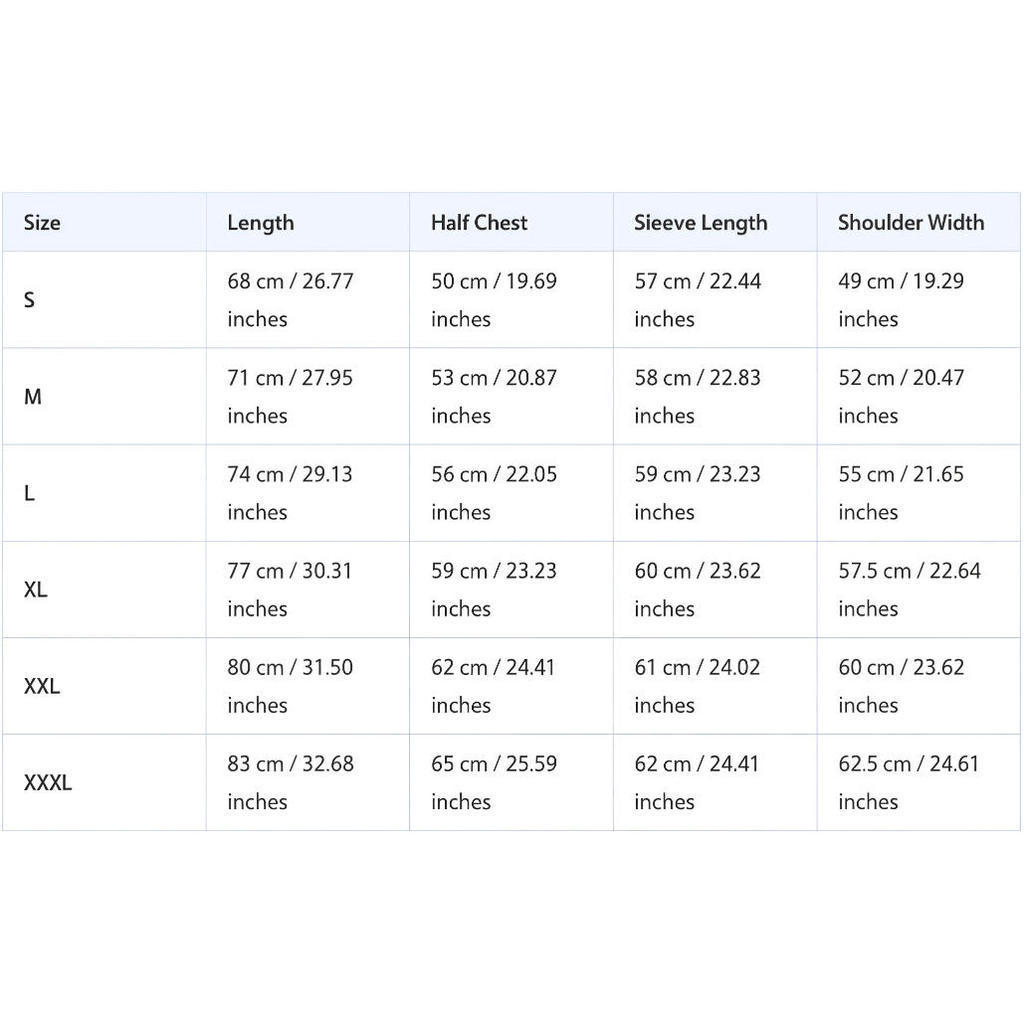The height and width of the screenshot is (1024, 1024).
Task: Click the 68 cm length cell
Action: 308,300
